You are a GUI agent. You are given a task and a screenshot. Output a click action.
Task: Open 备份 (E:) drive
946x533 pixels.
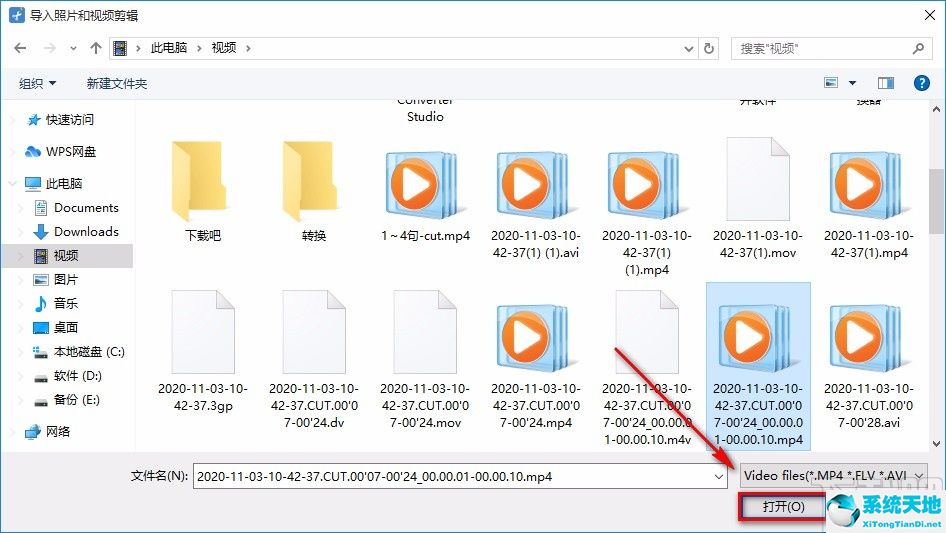tap(68, 400)
